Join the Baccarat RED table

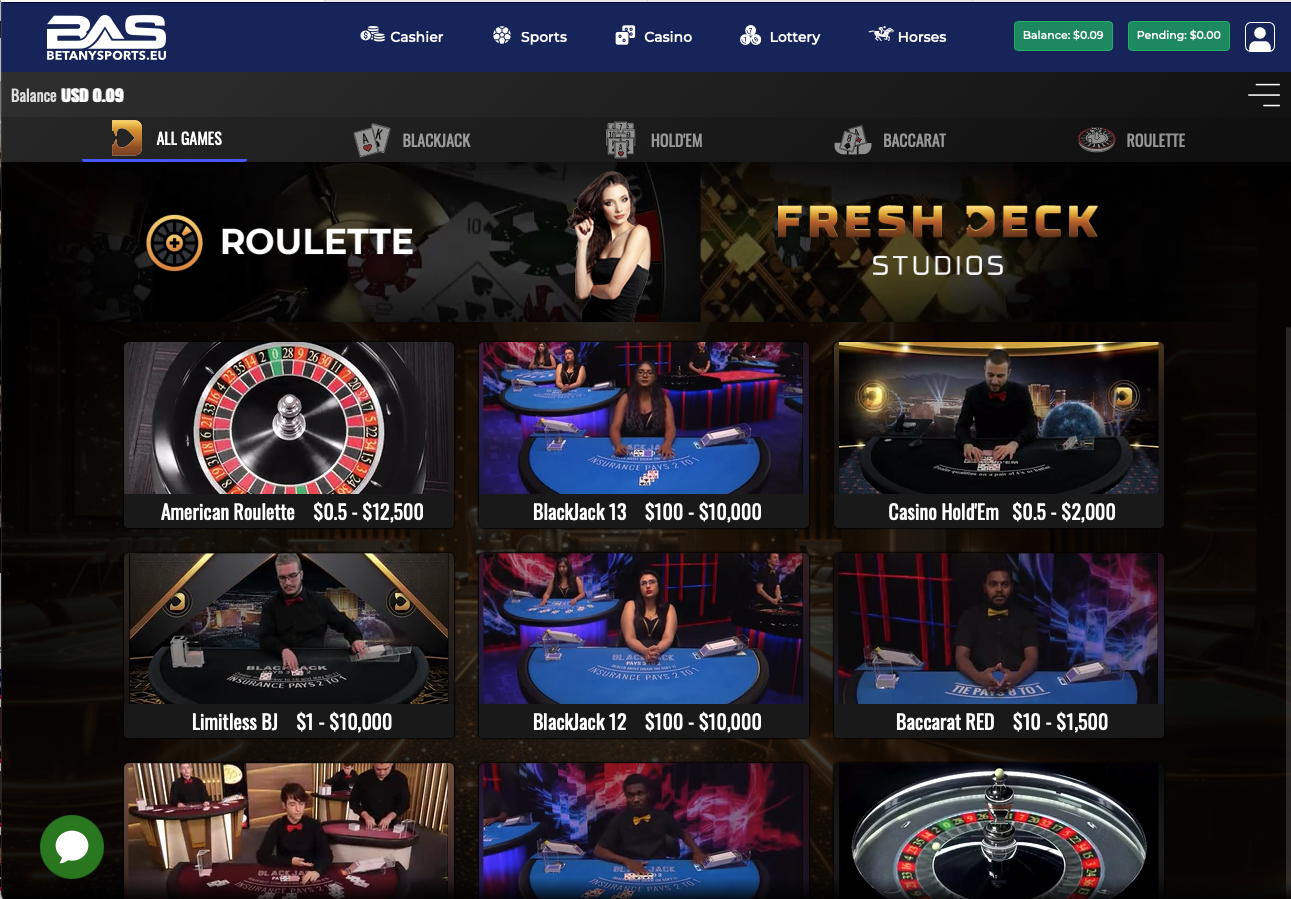point(999,645)
